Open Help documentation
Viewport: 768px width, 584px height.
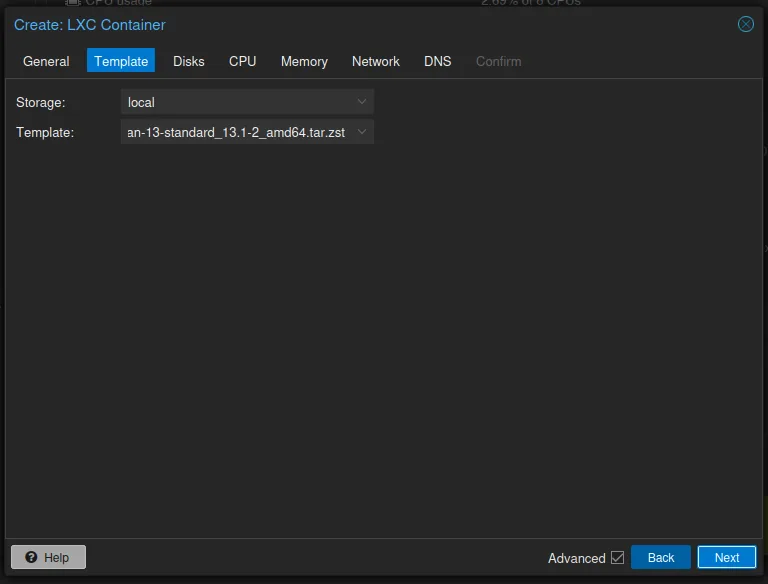48,557
